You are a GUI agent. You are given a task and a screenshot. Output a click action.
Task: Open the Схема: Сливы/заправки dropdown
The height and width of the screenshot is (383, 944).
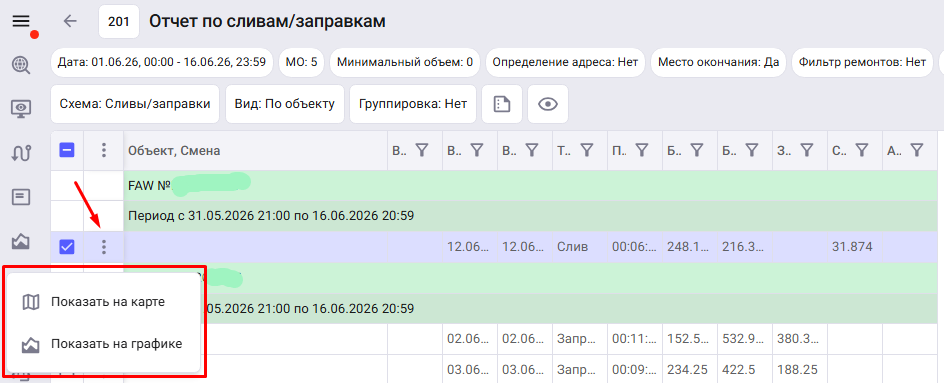click(x=135, y=104)
